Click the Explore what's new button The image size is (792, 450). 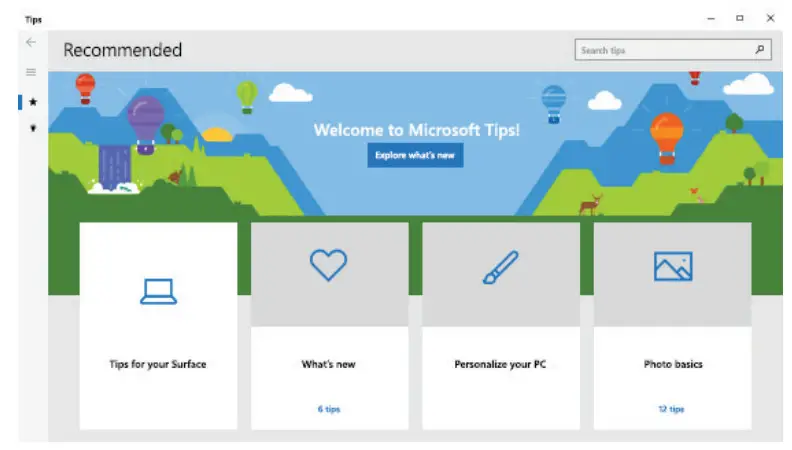pyautogui.click(x=415, y=156)
